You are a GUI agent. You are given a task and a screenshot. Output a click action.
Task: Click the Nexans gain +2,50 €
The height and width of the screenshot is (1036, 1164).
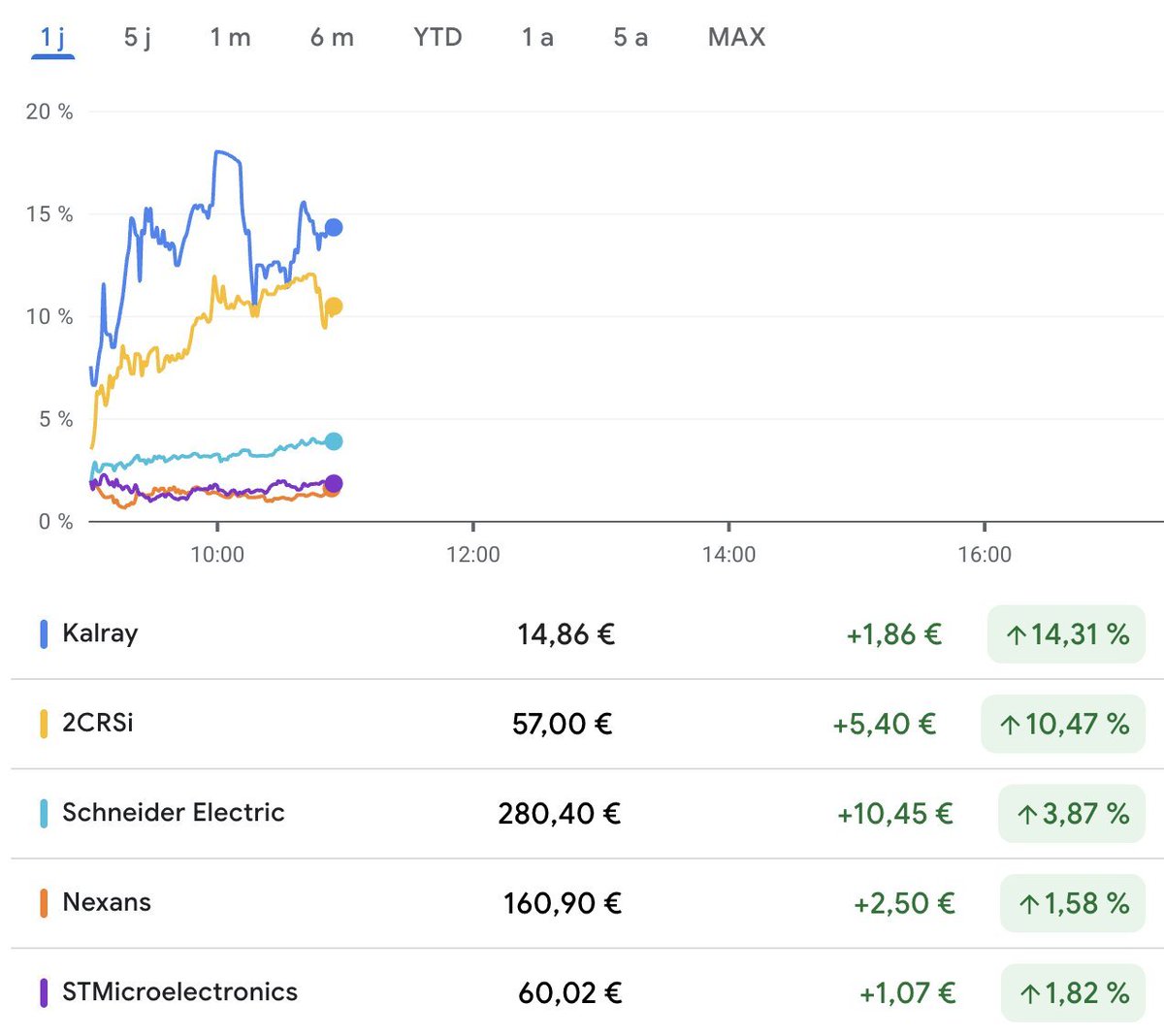click(904, 903)
